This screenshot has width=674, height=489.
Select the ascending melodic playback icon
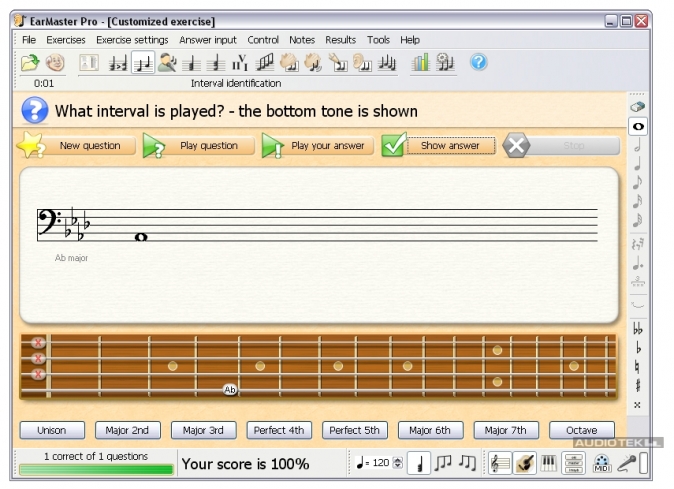[x=443, y=463]
